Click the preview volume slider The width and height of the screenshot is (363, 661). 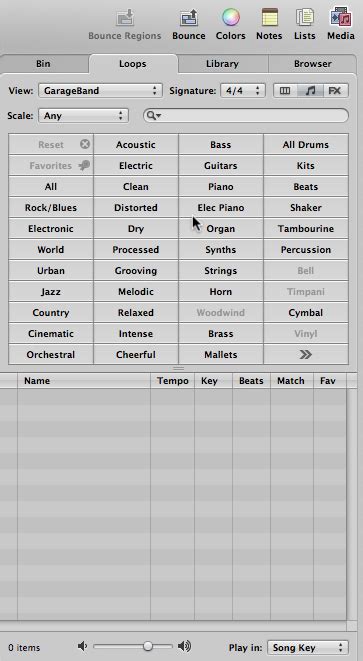tap(133, 646)
